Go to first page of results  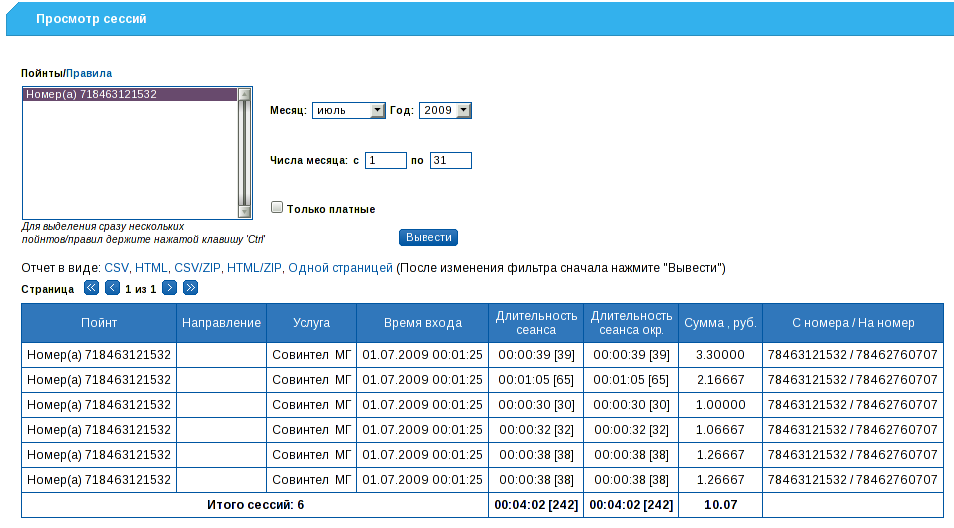pyautogui.click(x=91, y=288)
